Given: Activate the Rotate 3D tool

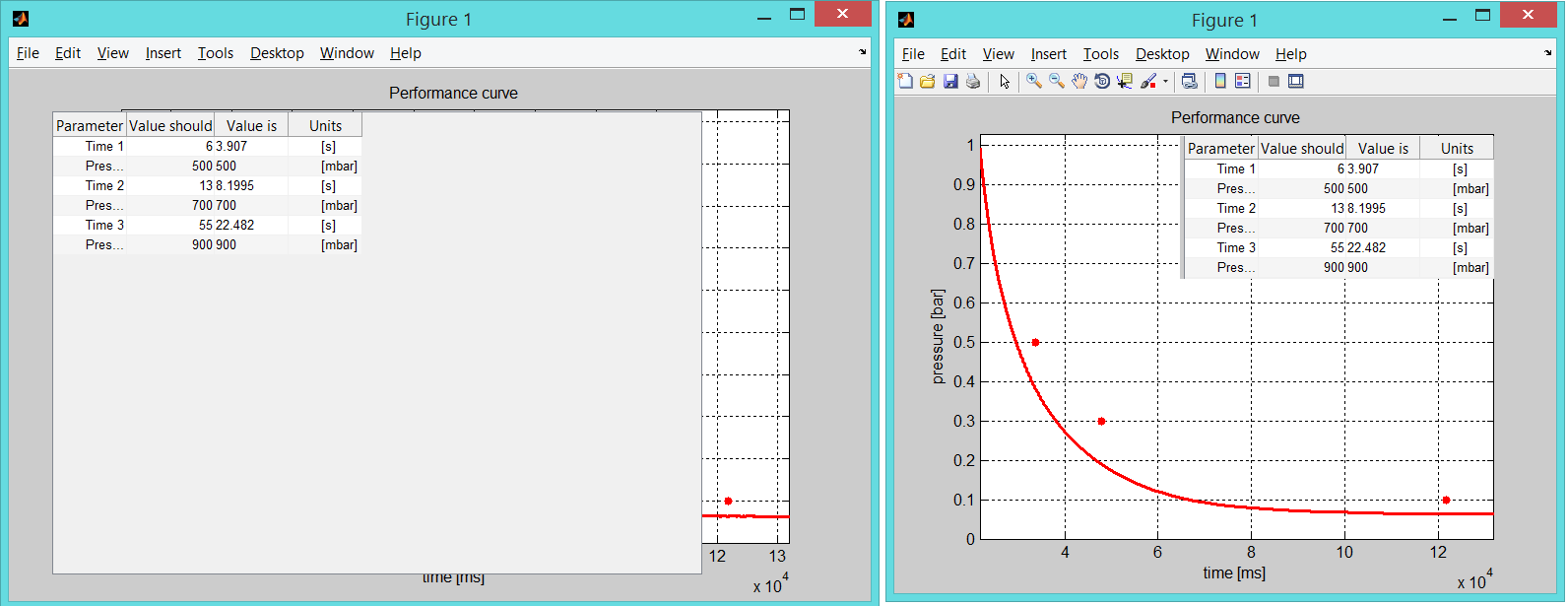Looking at the screenshot, I should click(1102, 82).
